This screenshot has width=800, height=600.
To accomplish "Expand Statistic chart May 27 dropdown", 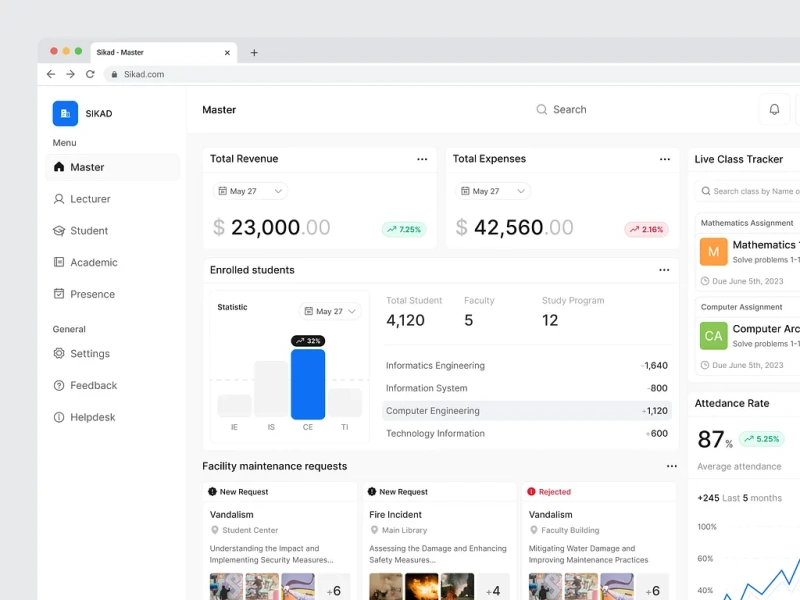I will (x=330, y=312).
